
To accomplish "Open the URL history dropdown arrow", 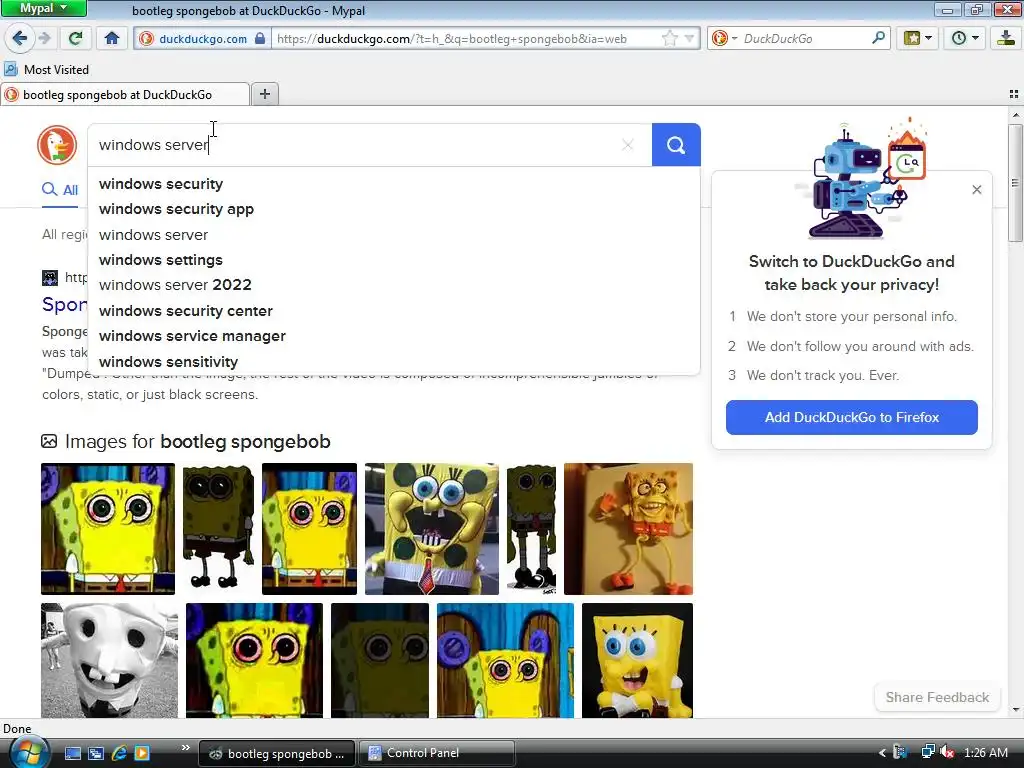I will coord(689,39).
